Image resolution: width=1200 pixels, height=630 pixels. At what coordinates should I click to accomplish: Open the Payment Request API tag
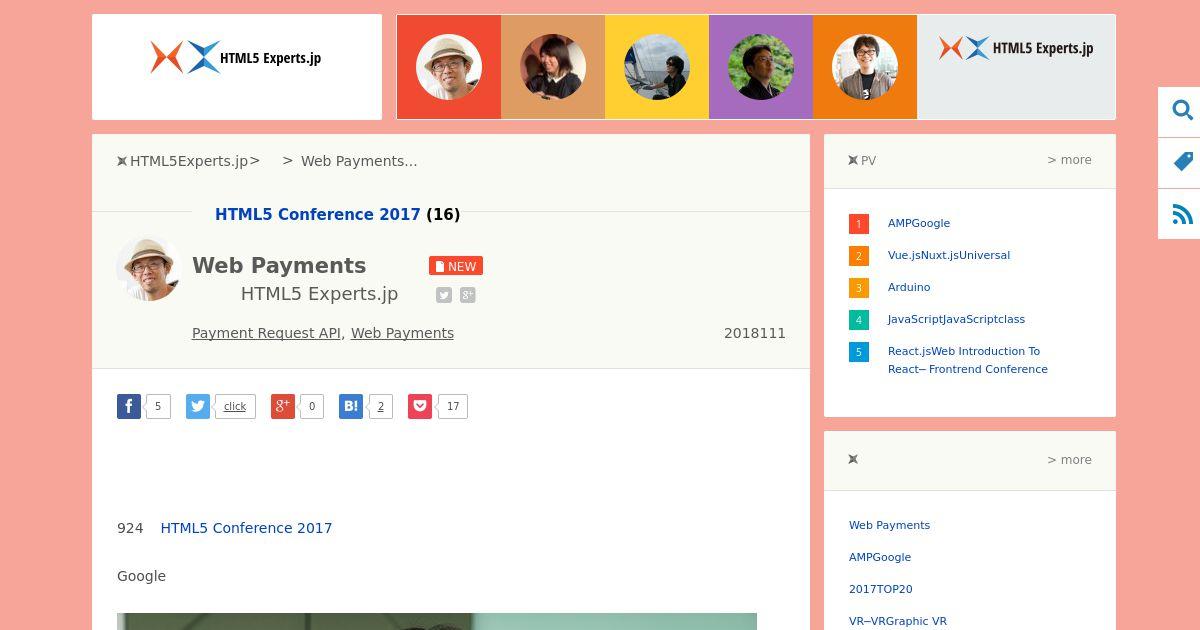tap(266, 333)
